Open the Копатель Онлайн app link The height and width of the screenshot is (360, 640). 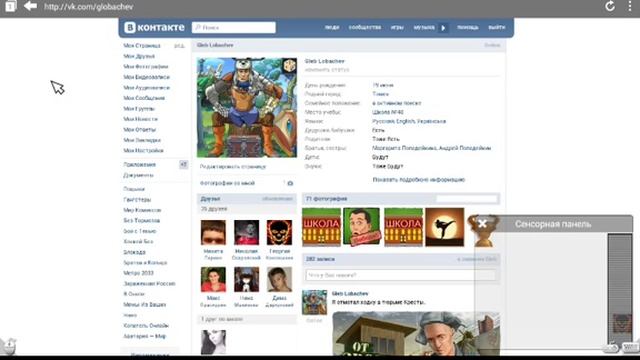point(146,326)
